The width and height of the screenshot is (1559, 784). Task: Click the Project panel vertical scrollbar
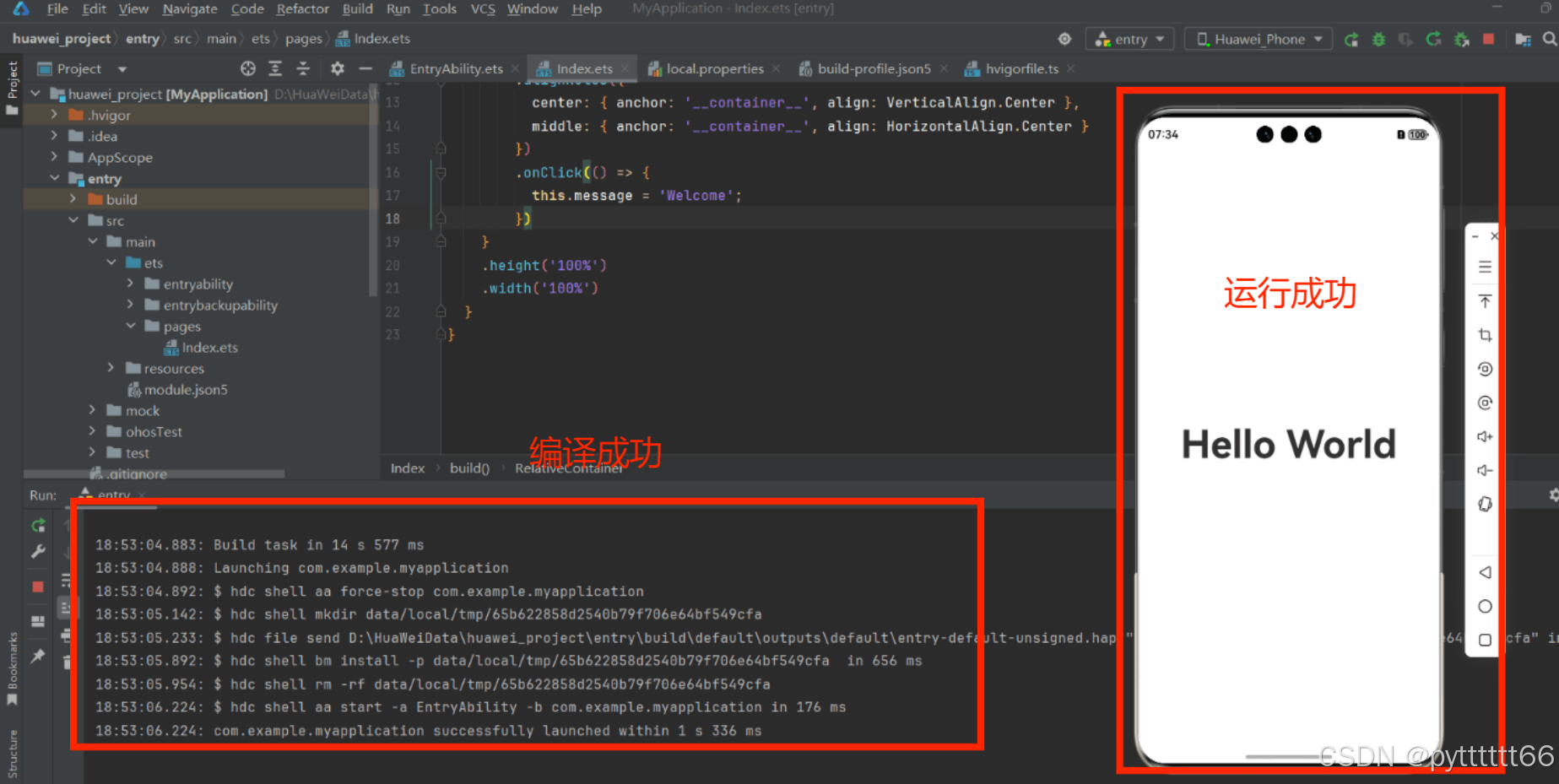coord(373,190)
